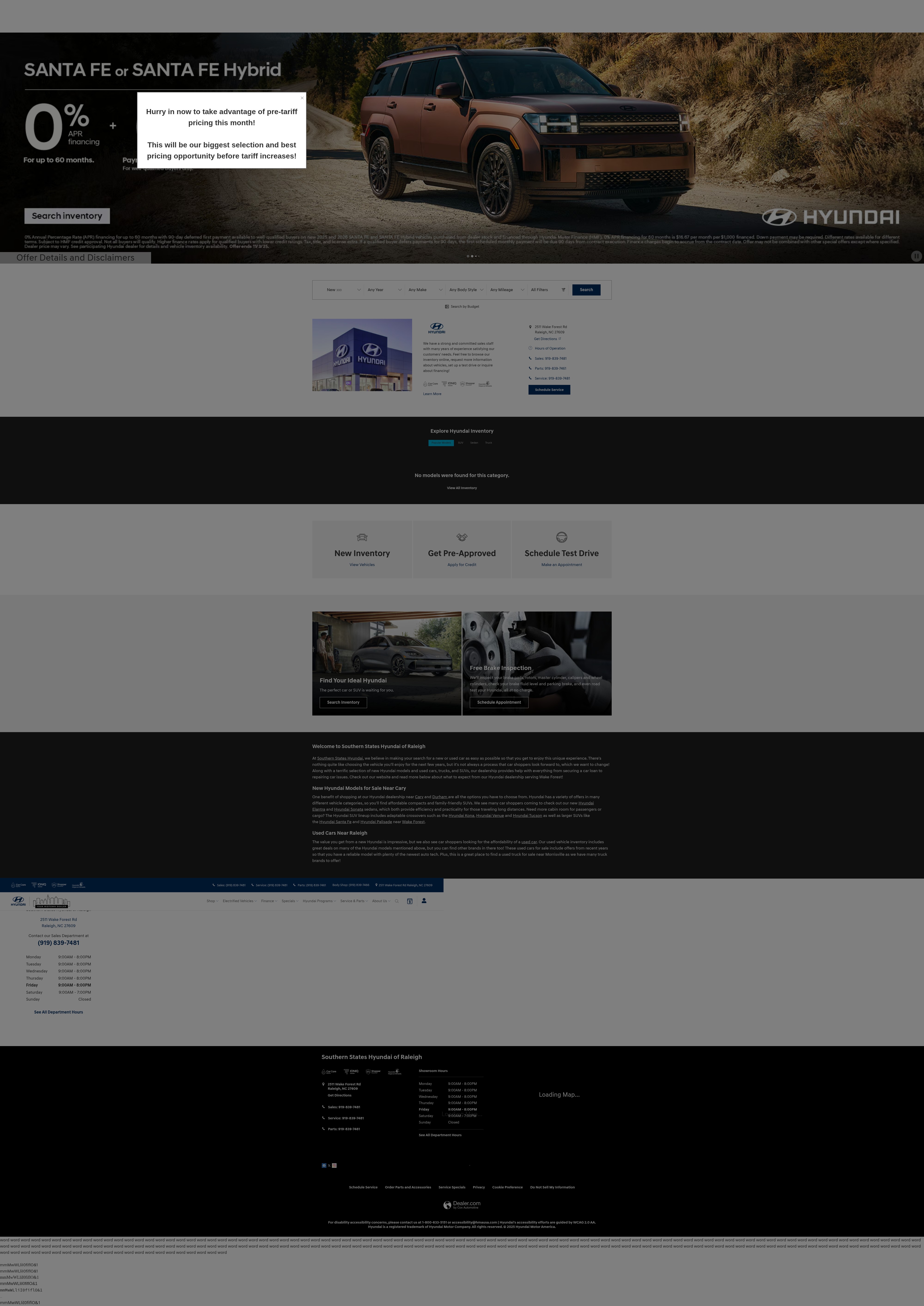
Task: Open the user account icon in navigation
Action: 424,901
